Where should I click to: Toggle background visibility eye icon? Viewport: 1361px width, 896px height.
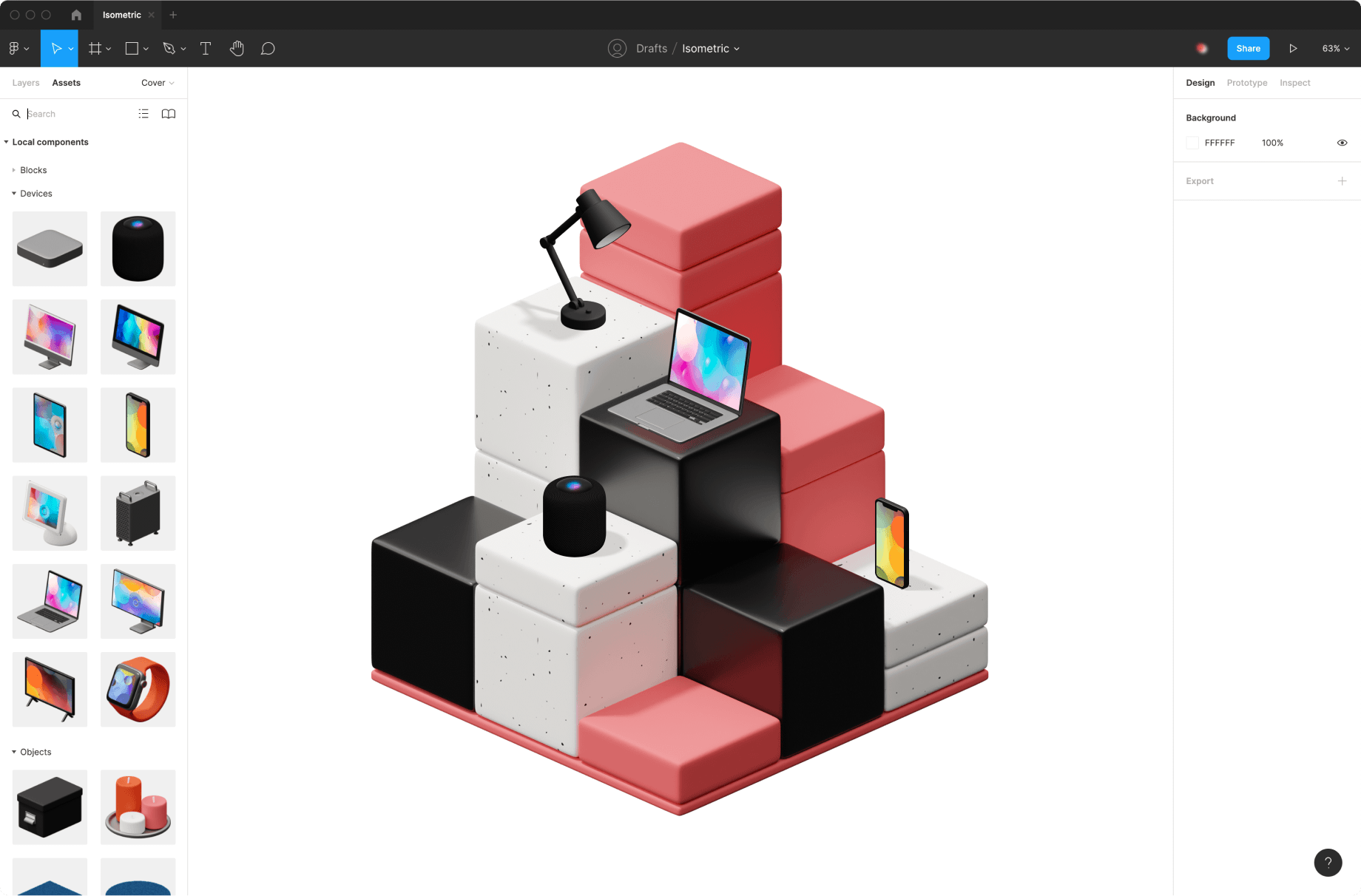pyautogui.click(x=1342, y=143)
